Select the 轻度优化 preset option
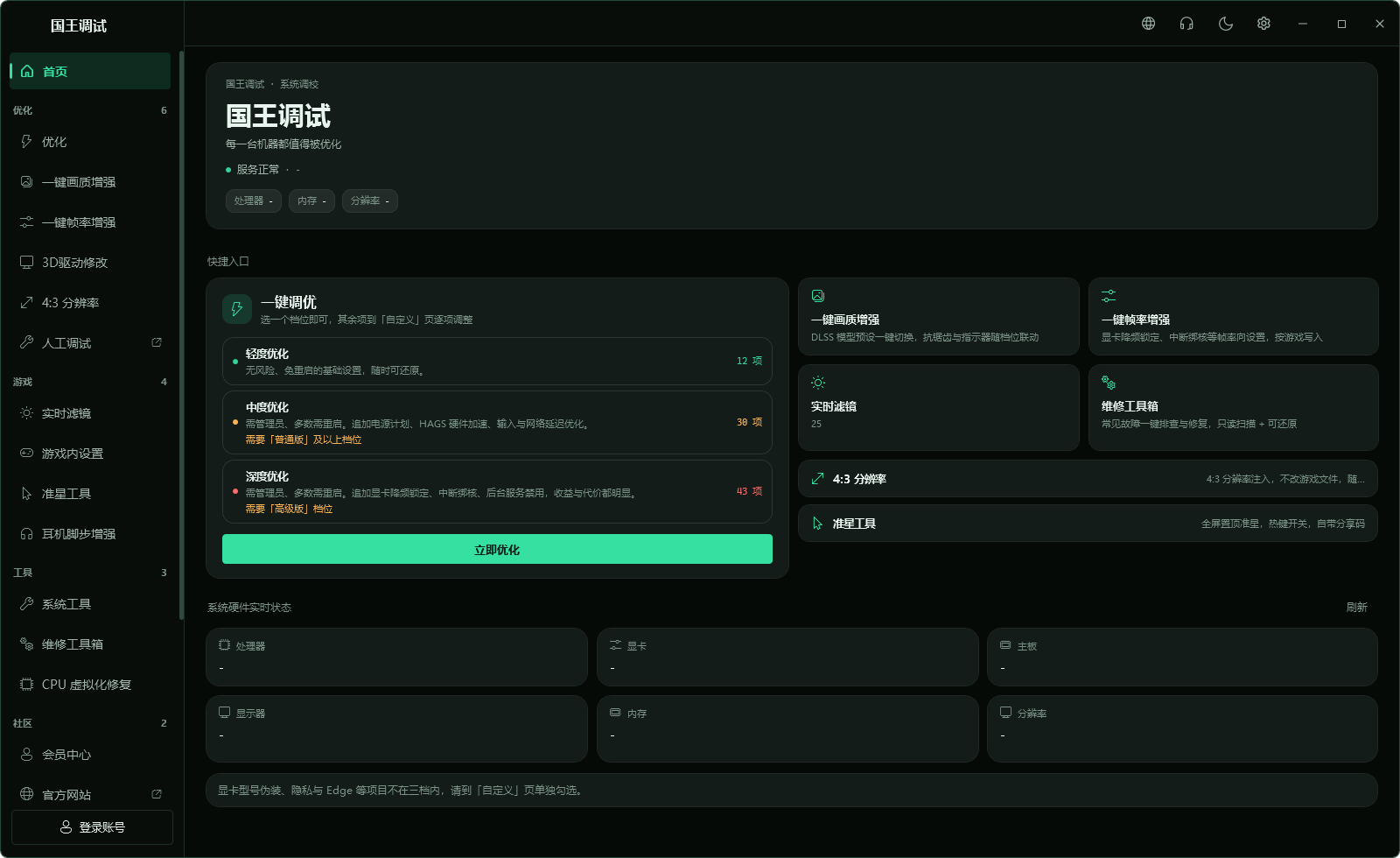The height and width of the screenshot is (858, 1400). tap(497, 361)
